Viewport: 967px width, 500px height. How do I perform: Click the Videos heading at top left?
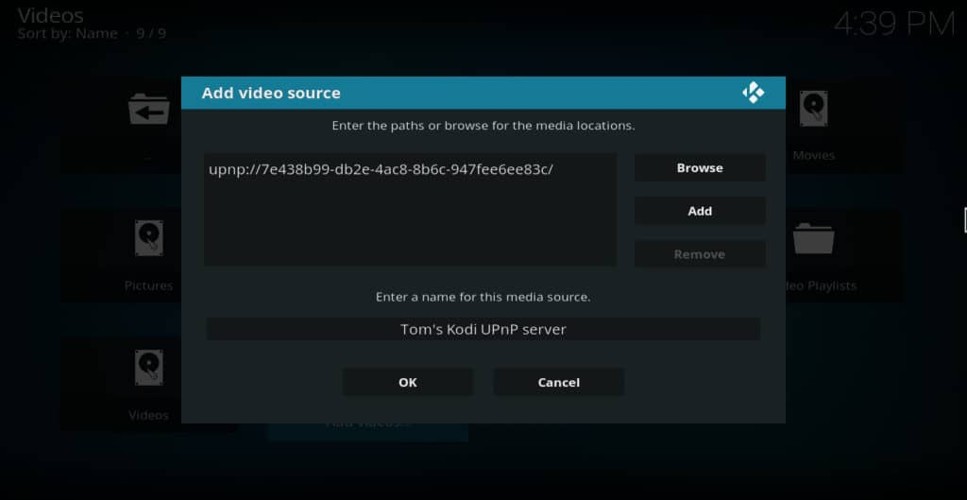51,15
